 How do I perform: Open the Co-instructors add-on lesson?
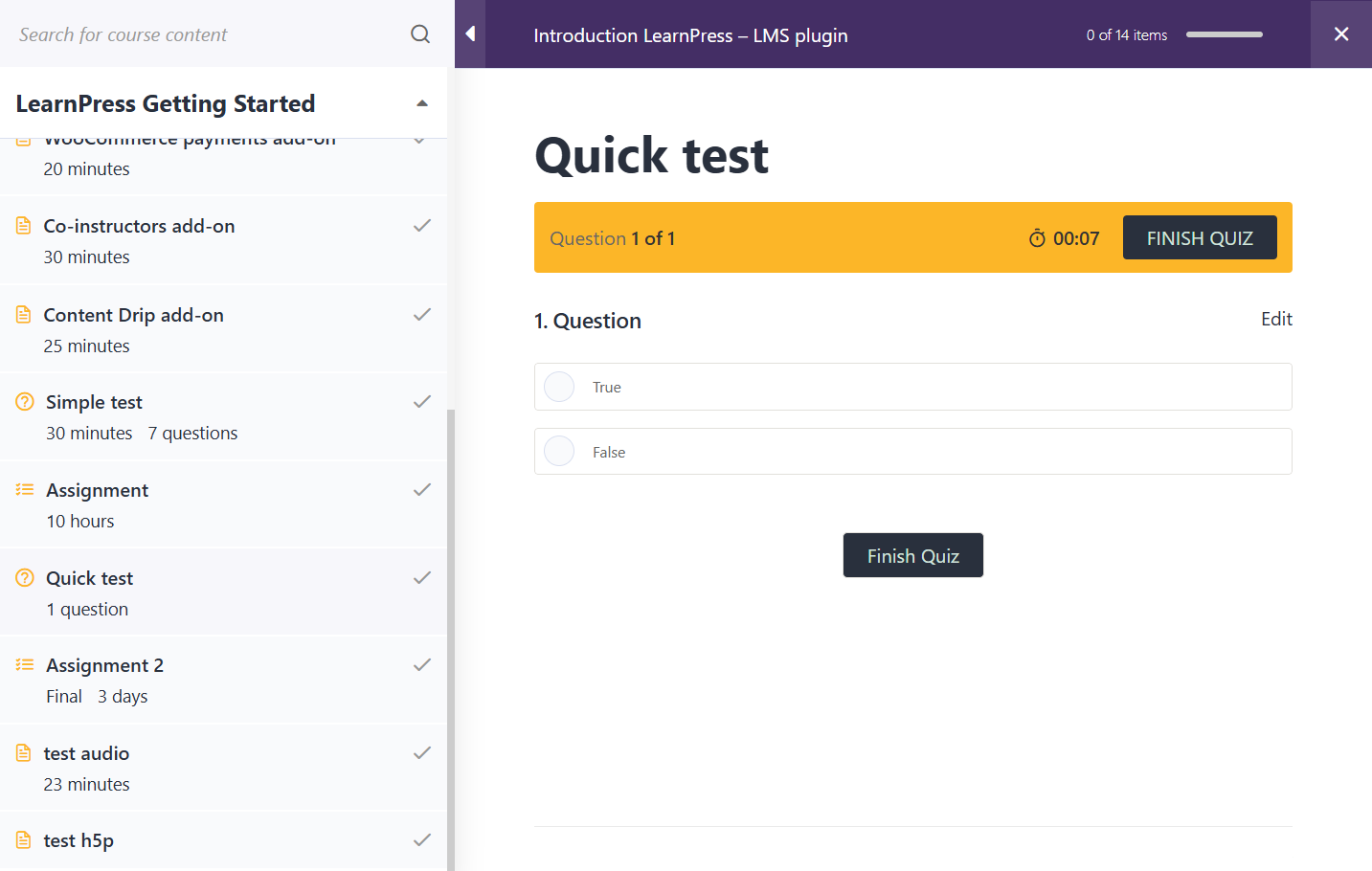point(140,226)
